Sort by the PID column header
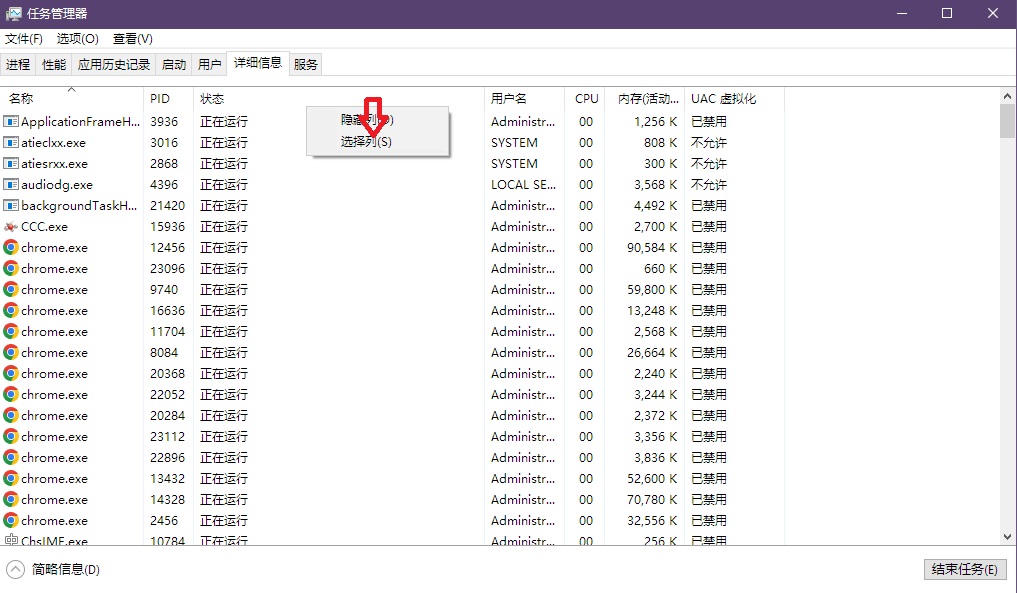1017x593 pixels. coord(160,99)
